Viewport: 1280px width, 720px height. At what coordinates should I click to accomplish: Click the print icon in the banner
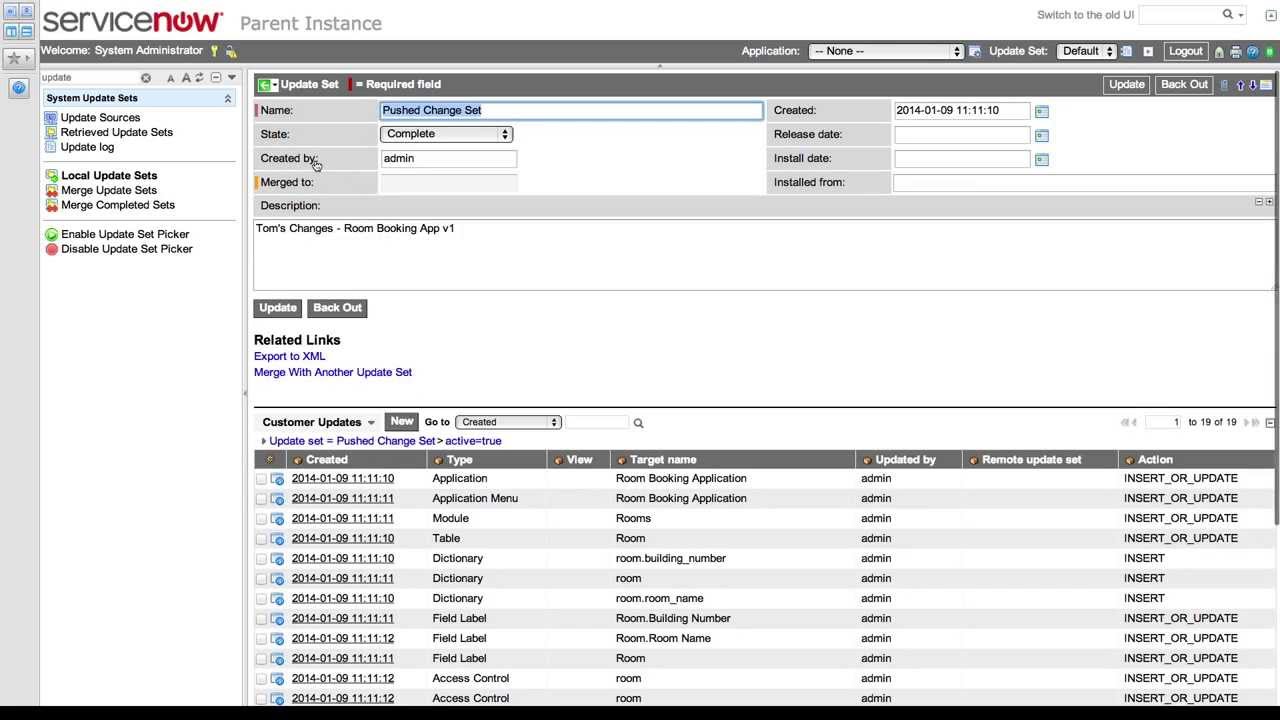(x=1236, y=52)
